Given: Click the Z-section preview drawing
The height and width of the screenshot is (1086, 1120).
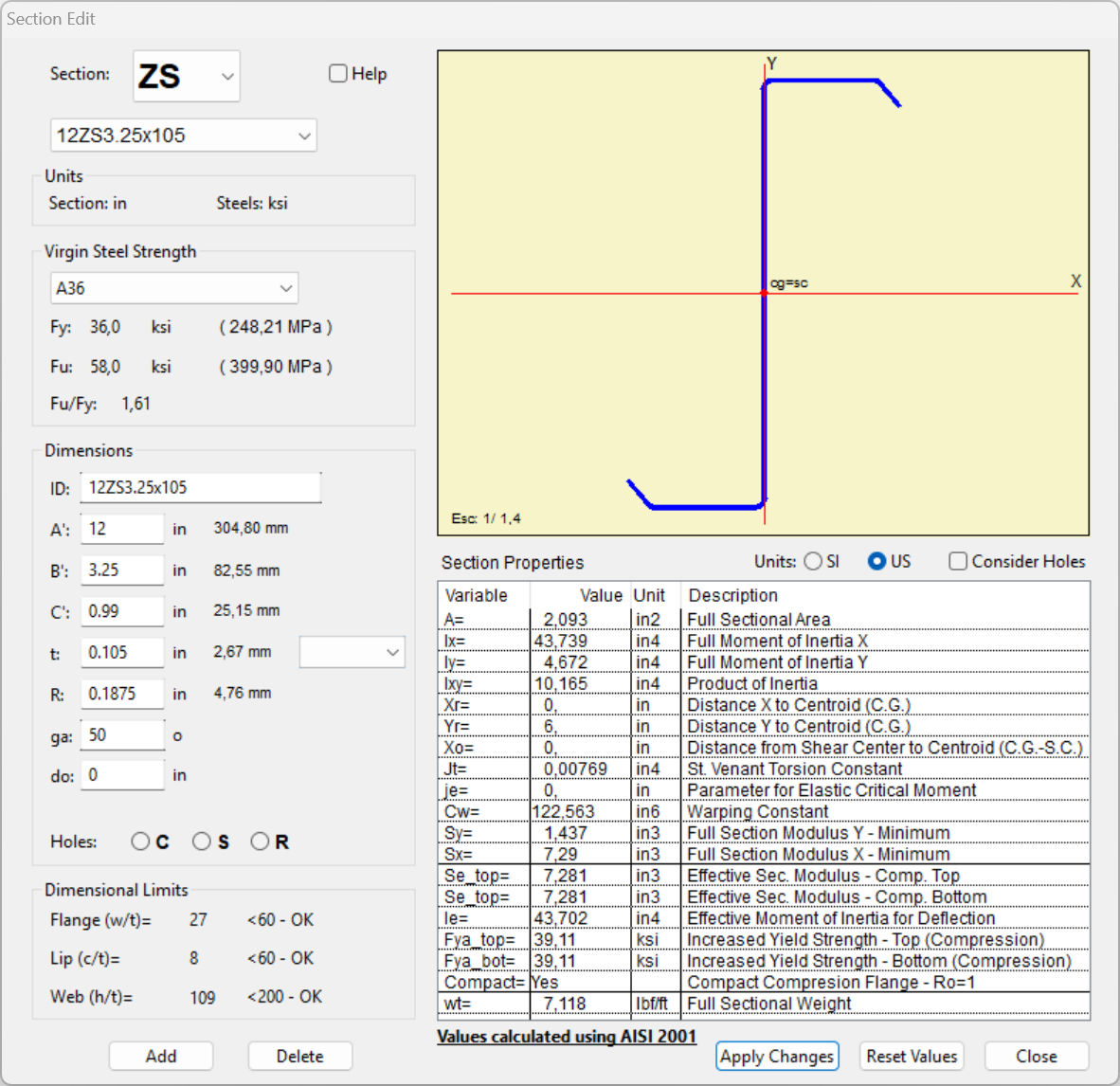Looking at the screenshot, I should pos(763,294).
